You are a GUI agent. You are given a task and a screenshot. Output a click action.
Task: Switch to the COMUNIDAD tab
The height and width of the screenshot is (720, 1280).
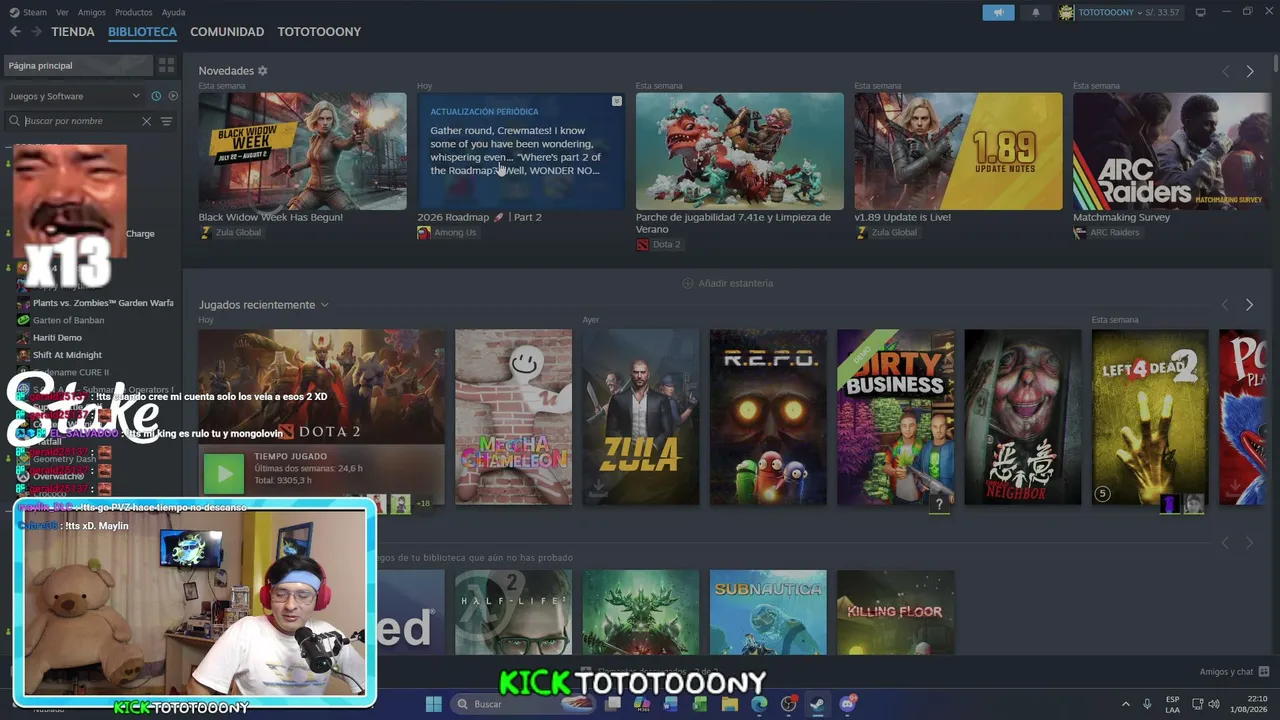coord(227,32)
